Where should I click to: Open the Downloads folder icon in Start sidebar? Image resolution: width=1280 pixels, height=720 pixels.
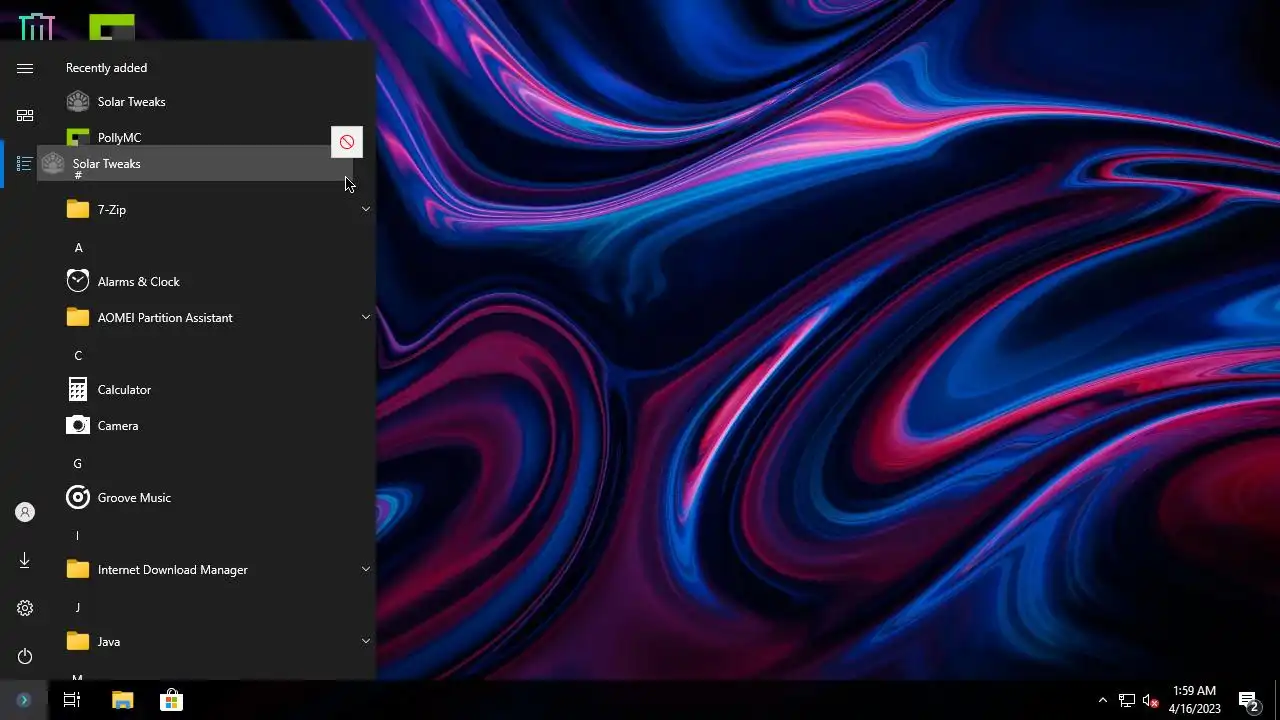(25, 560)
